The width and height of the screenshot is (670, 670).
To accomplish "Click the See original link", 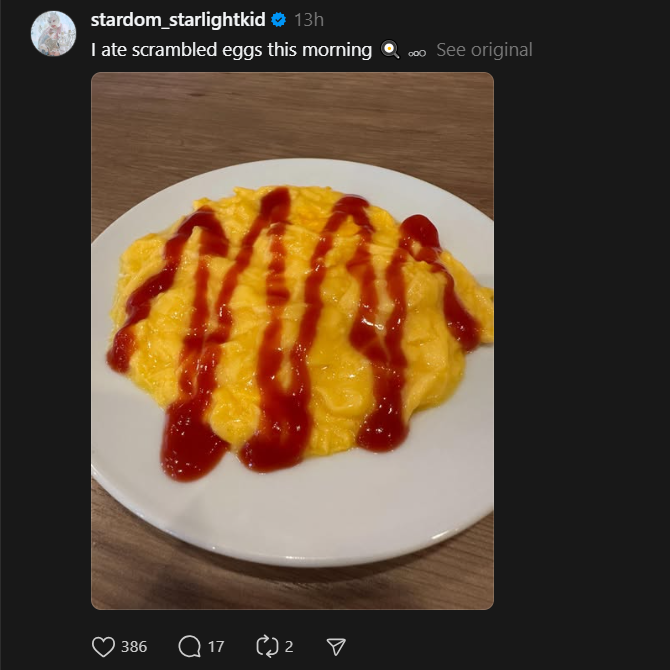I will (484, 50).
